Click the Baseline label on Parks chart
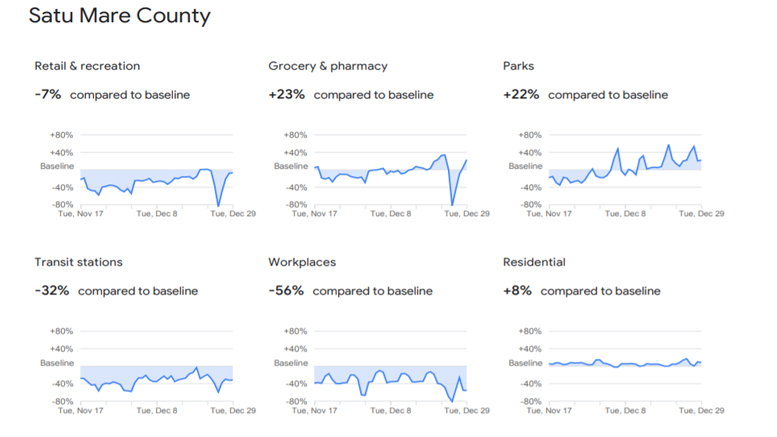The height and width of the screenshot is (437, 777). click(525, 166)
